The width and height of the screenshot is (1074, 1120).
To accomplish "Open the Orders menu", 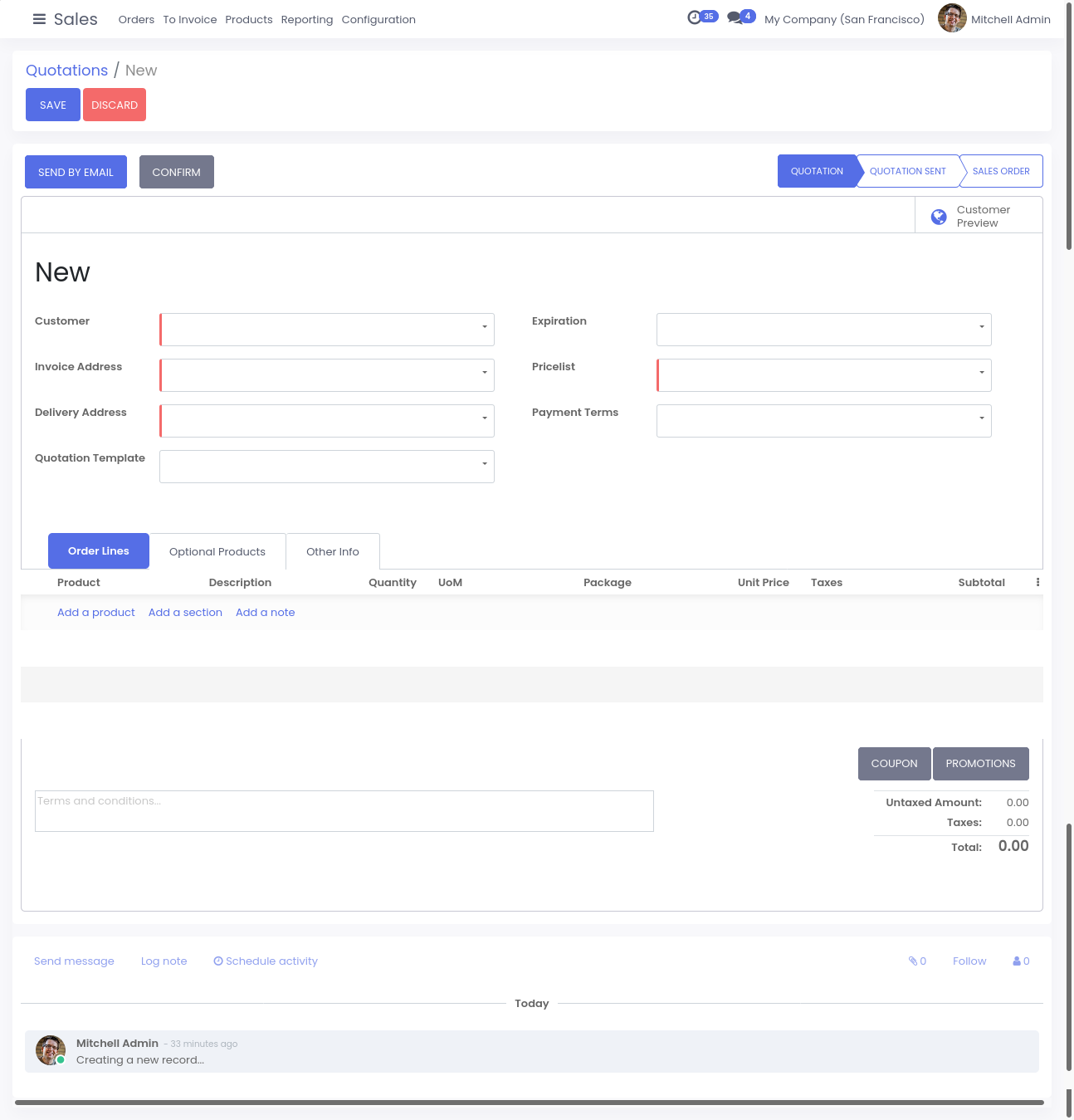I will (x=136, y=19).
